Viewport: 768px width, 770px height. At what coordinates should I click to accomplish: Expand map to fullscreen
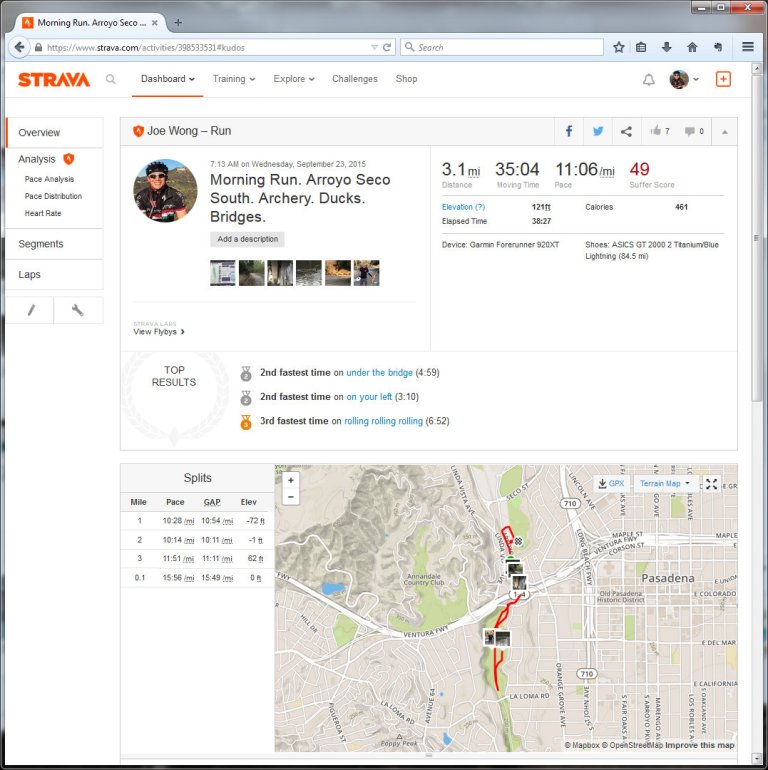(x=711, y=484)
